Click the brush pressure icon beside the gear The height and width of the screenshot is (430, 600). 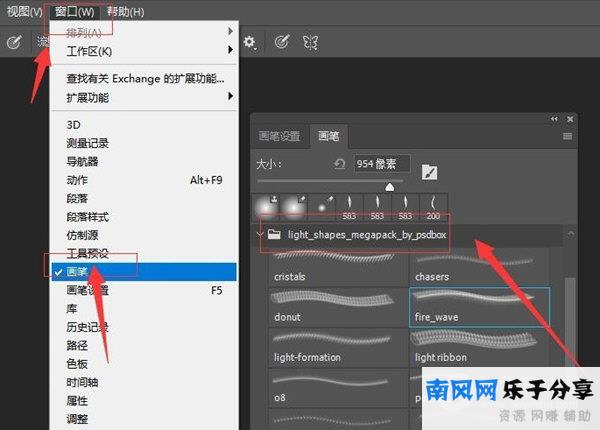(282, 43)
